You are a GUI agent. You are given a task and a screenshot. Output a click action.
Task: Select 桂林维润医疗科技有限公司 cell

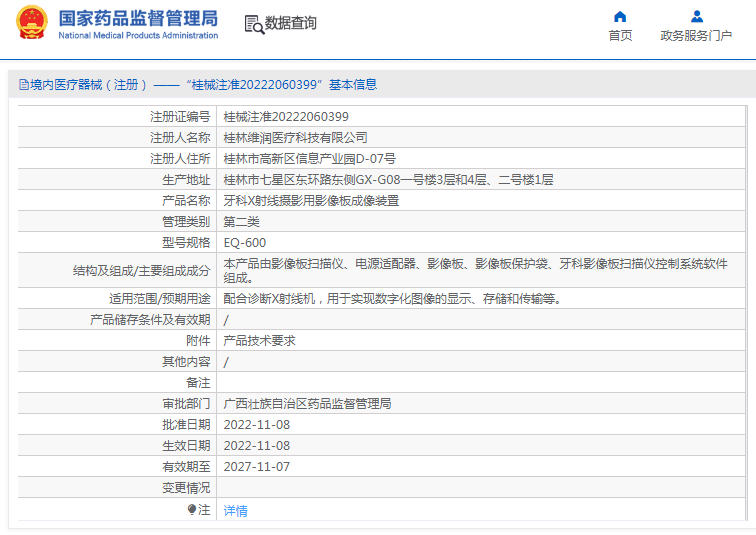click(296, 138)
